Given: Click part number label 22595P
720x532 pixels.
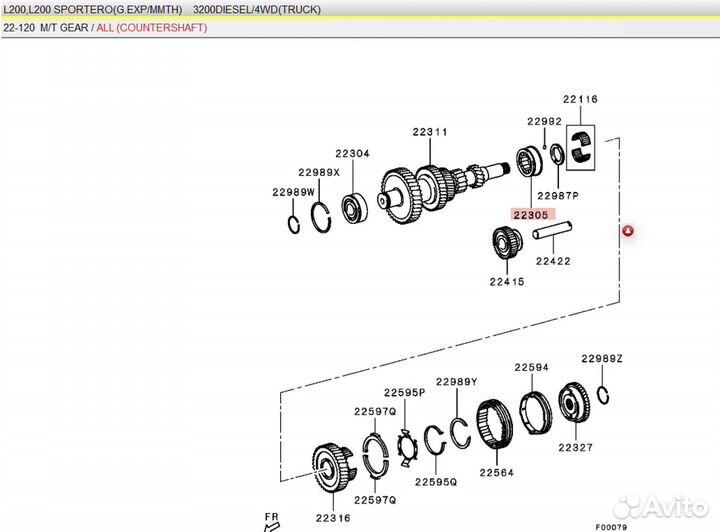Looking at the screenshot, I should [x=405, y=393].
